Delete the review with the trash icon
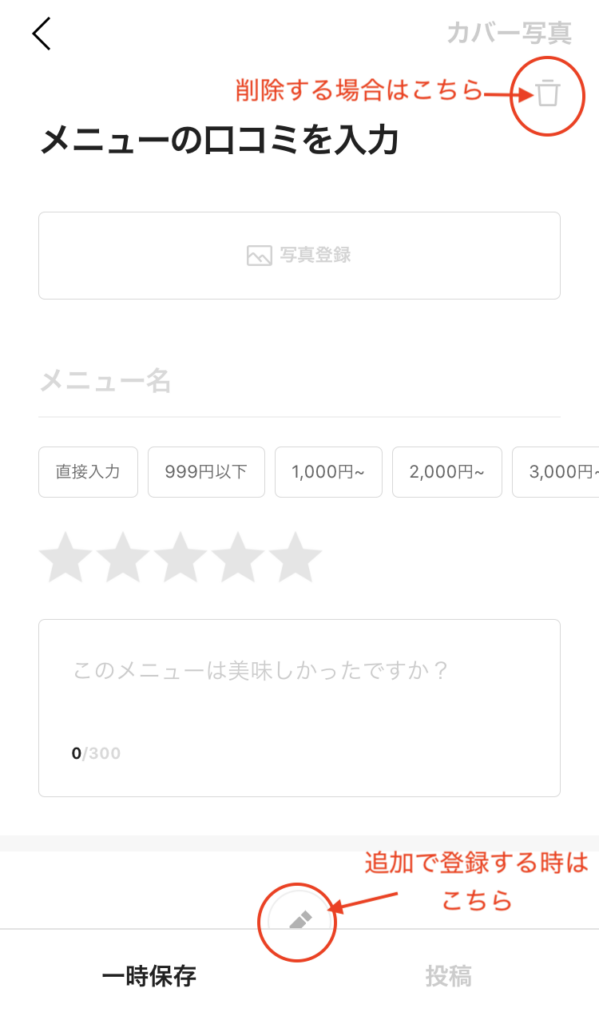 tap(548, 93)
